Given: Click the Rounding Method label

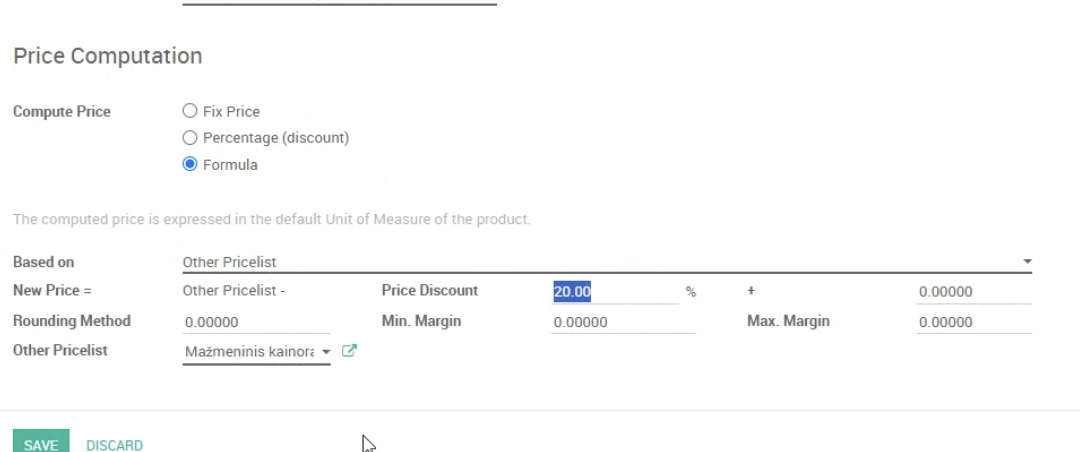Looking at the screenshot, I should (x=72, y=321).
